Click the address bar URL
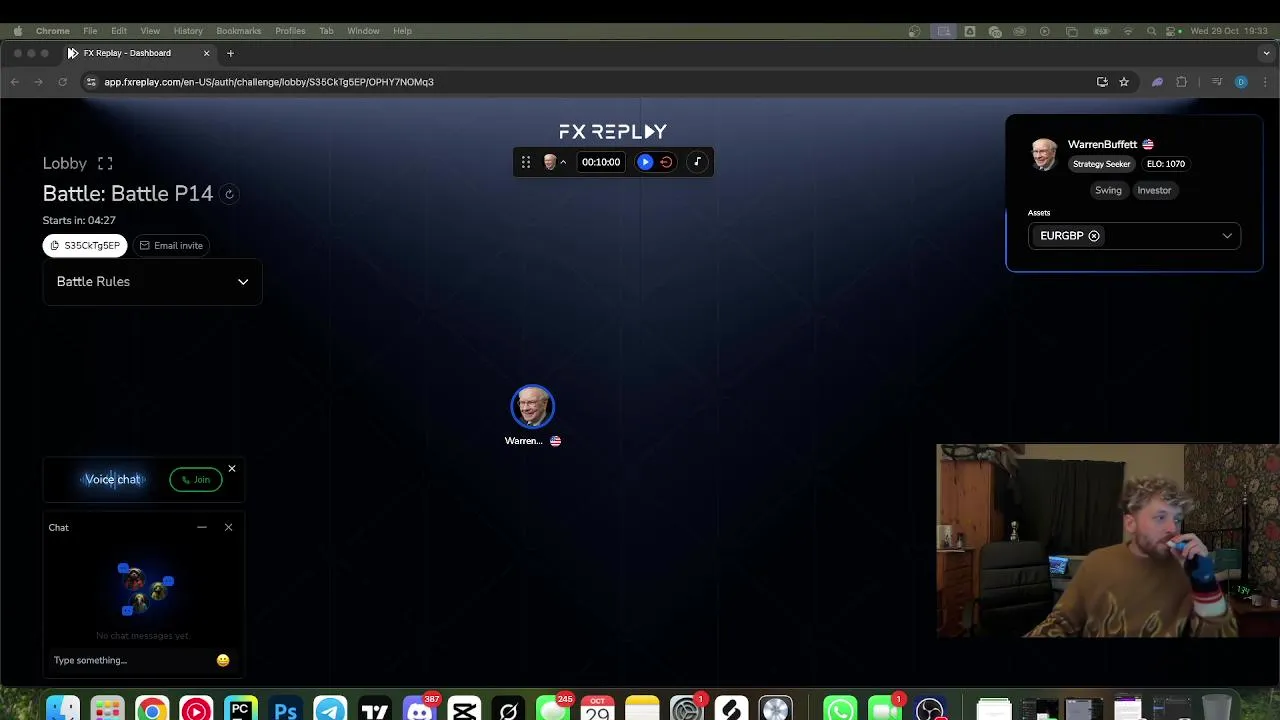 [x=269, y=82]
